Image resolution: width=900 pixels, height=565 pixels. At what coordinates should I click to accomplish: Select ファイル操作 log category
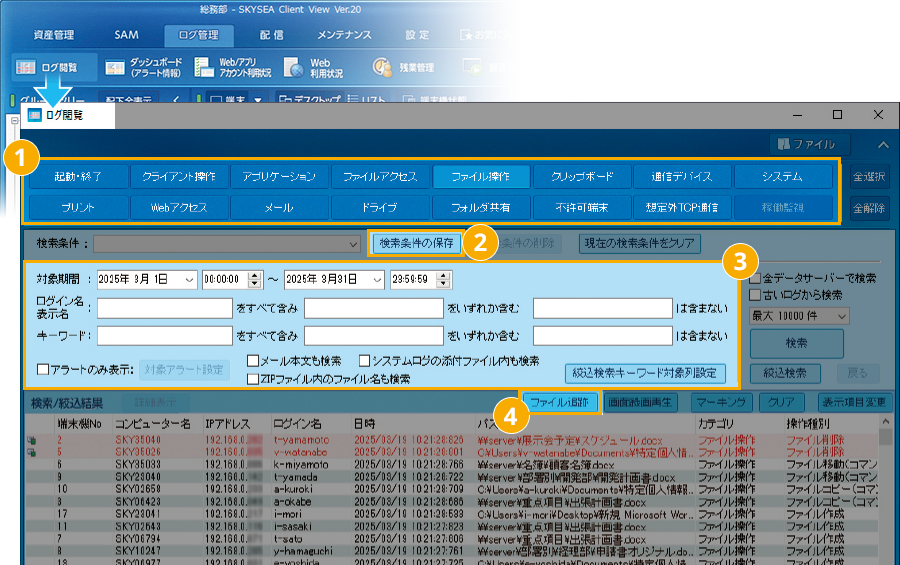point(481,176)
